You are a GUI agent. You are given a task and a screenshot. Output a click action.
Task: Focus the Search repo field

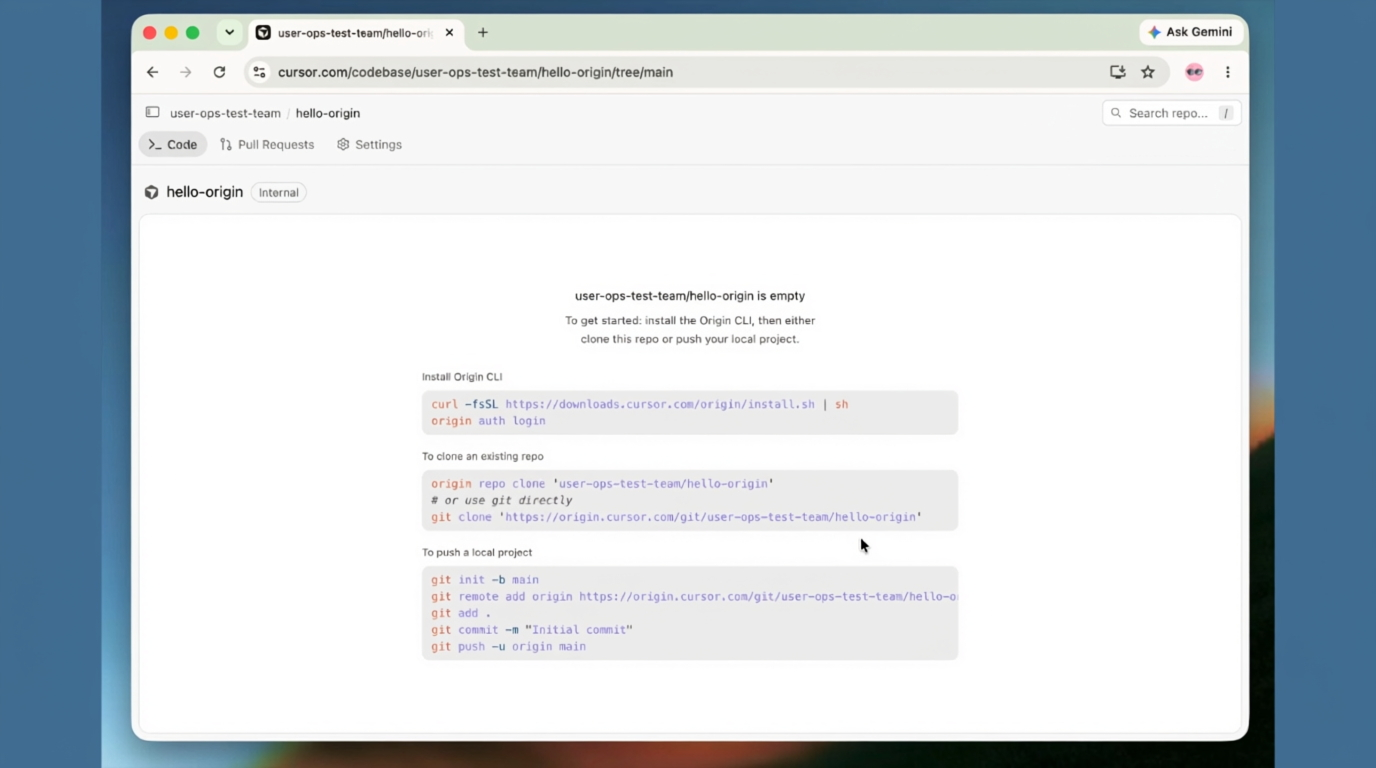(1171, 113)
